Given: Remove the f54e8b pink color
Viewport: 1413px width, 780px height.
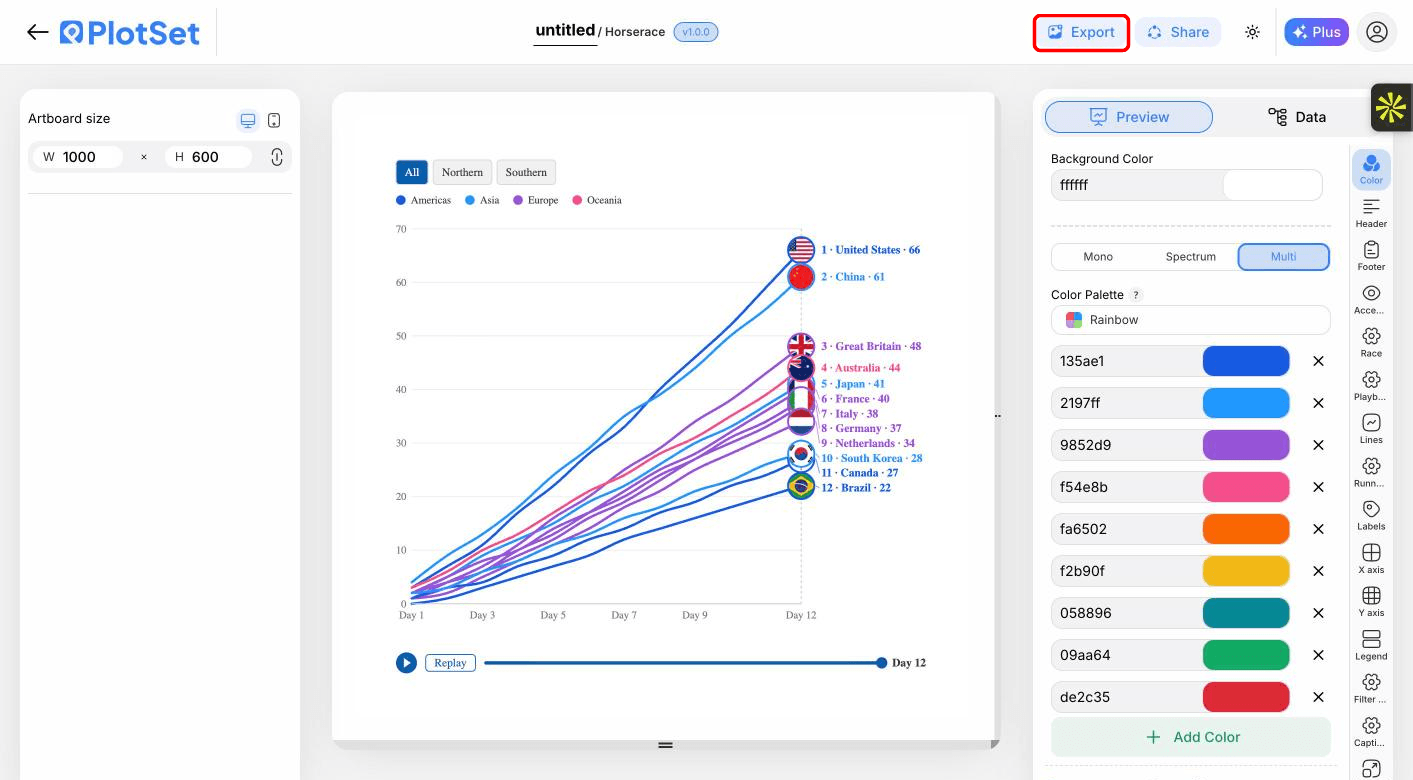Looking at the screenshot, I should coord(1318,487).
